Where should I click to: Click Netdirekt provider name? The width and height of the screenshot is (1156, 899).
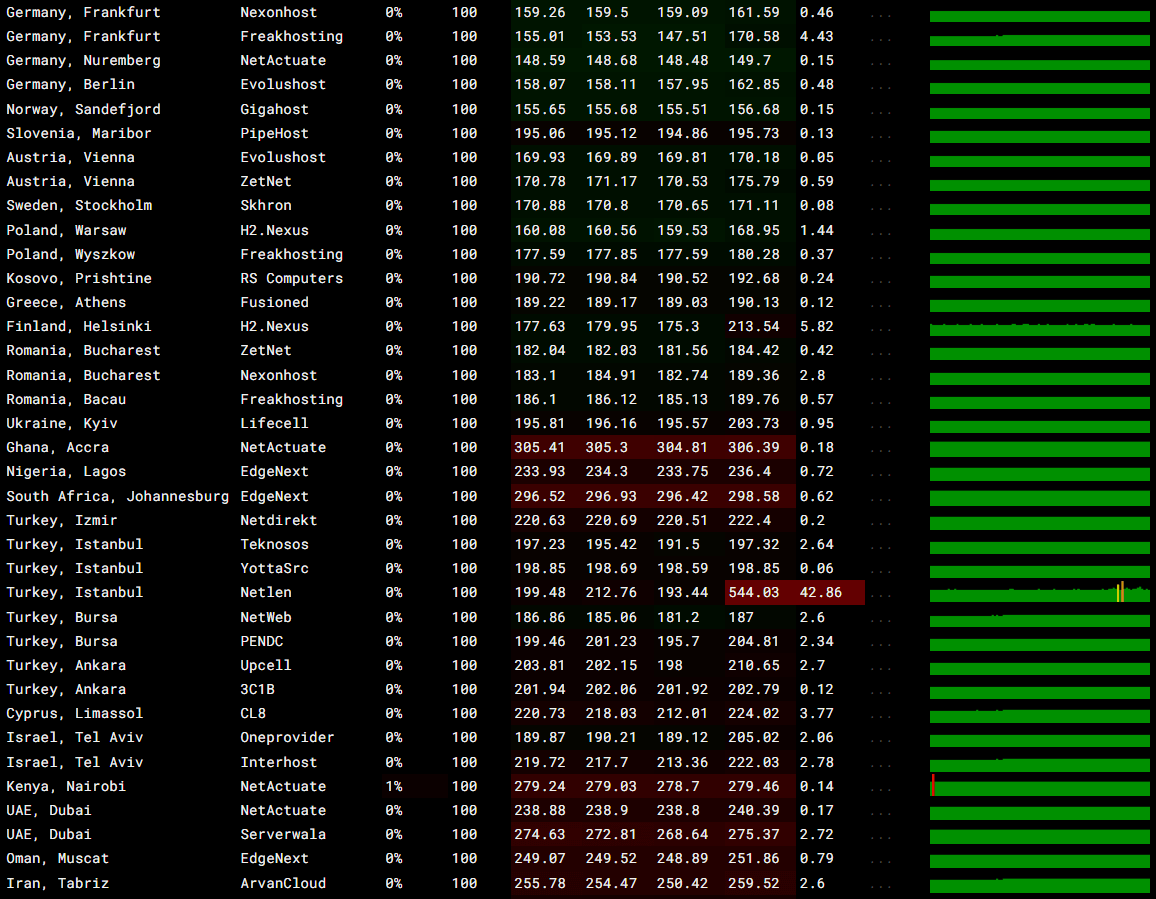pos(279,520)
